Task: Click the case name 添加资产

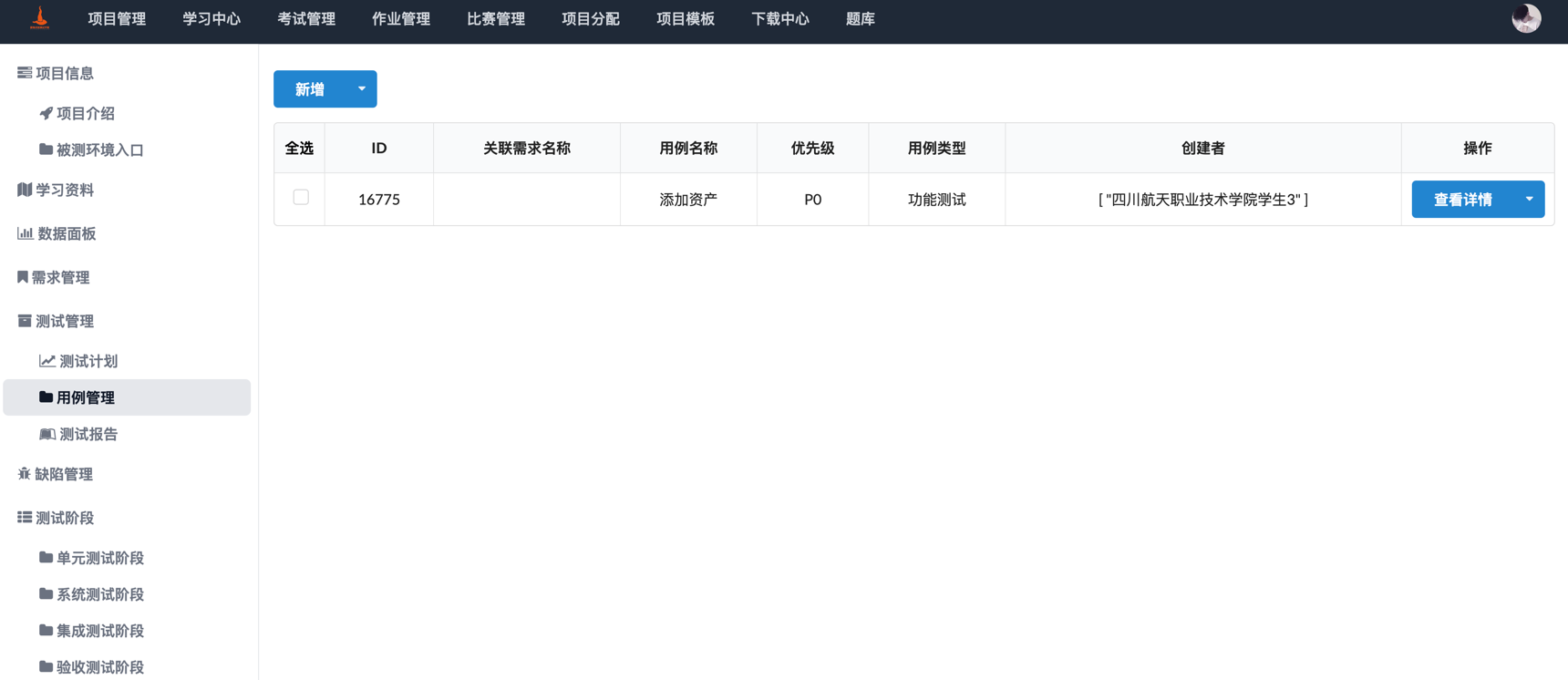Action: pyautogui.click(x=688, y=199)
